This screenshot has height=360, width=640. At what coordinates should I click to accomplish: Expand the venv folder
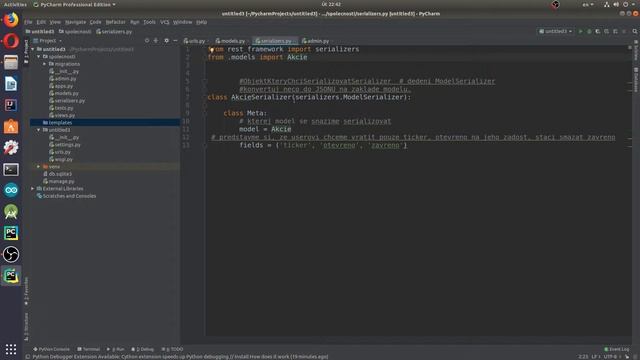[39, 167]
